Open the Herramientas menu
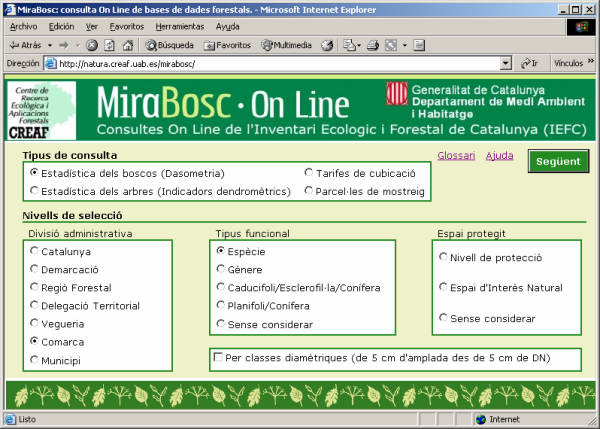 (x=179, y=26)
